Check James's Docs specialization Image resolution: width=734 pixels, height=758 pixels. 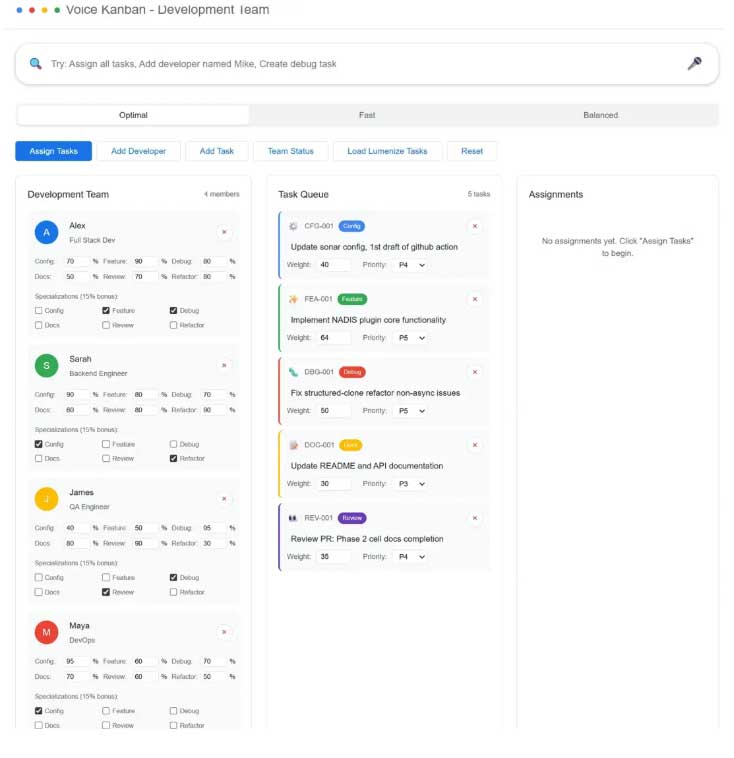click(x=39, y=592)
